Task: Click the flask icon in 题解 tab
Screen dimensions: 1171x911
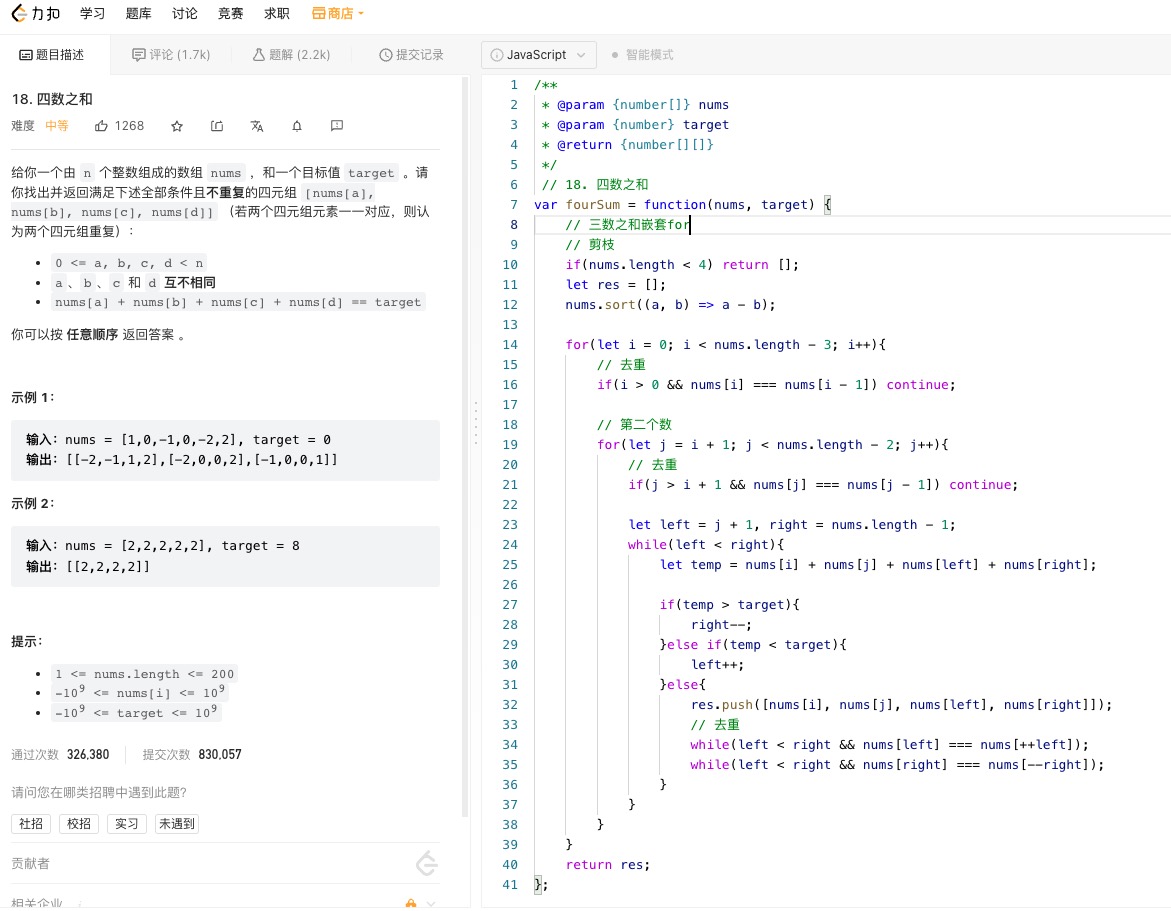Action: (258, 55)
